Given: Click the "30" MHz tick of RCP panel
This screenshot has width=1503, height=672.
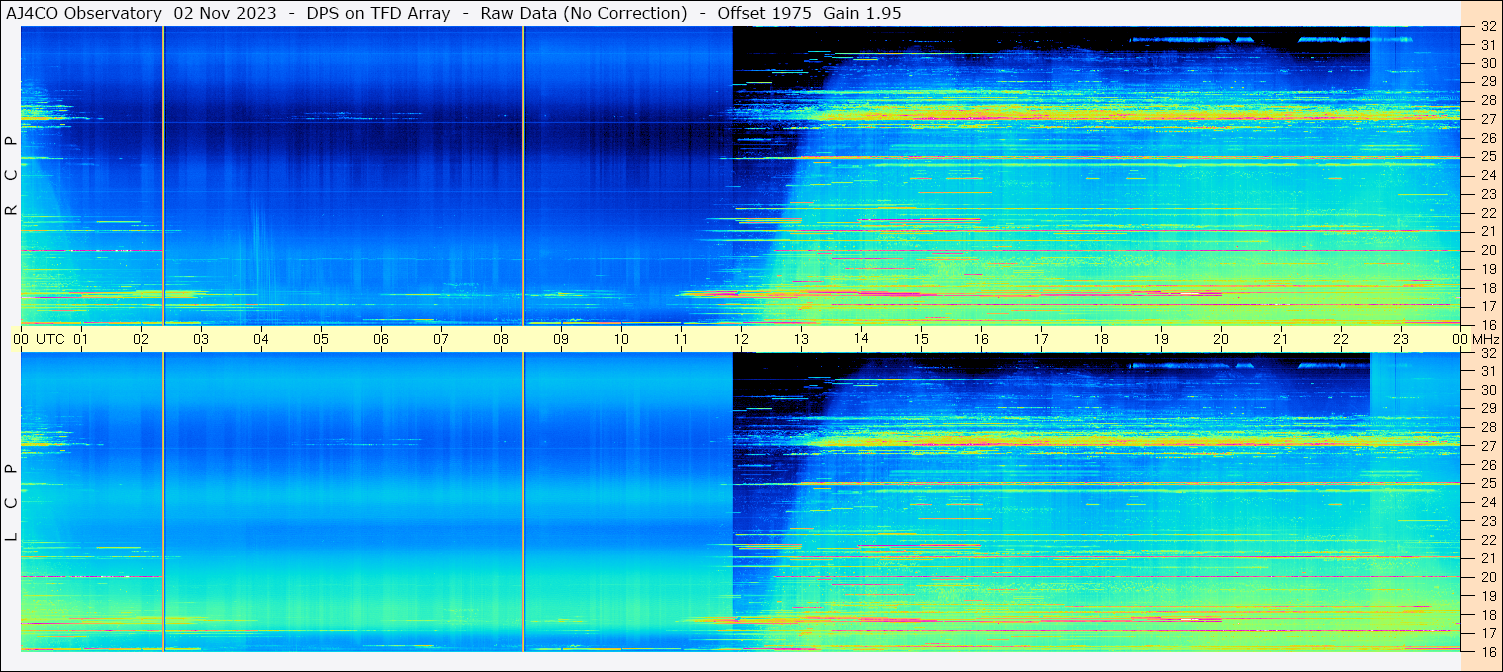Looking at the screenshot, I should (1488, 63).
